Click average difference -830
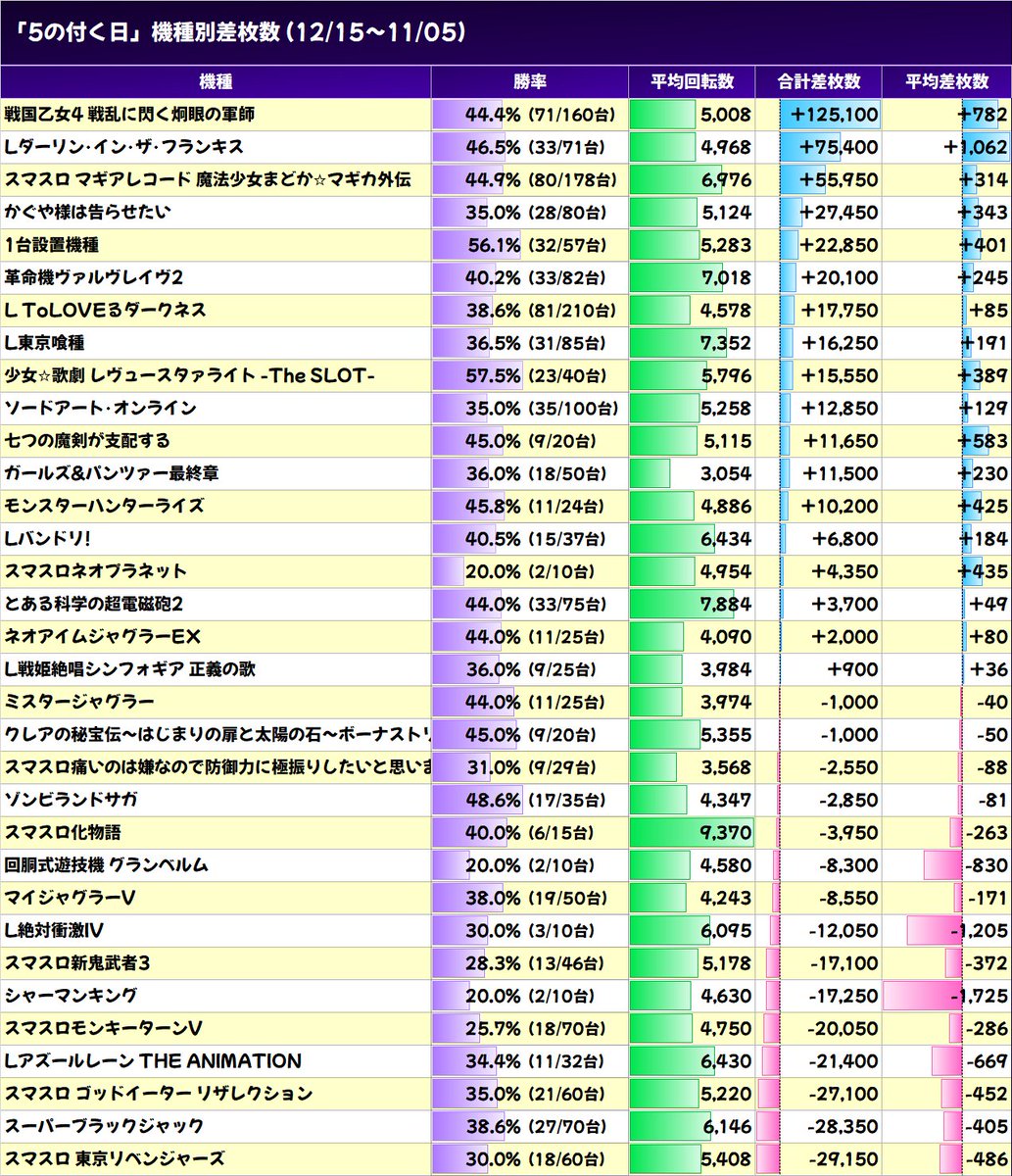Viewport: 1012px width, 1176px height. pos(987,866)
